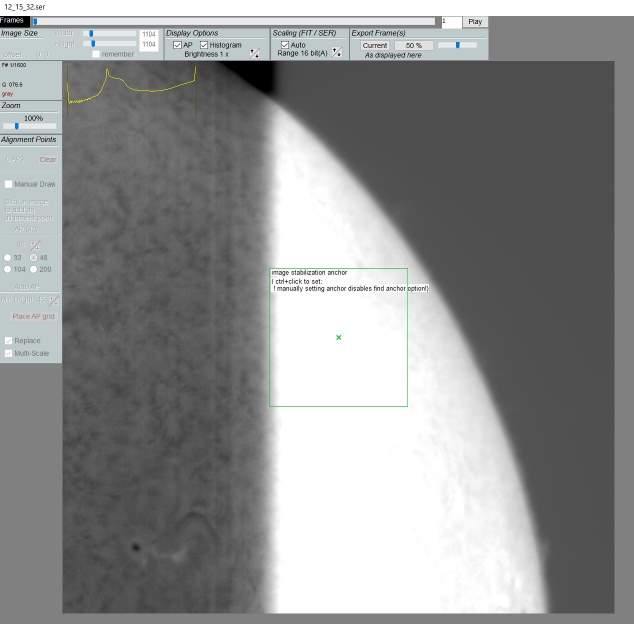Screen dimensions: 634x624
Task: Choose the 32 AP size option
Action: (7, 258)
